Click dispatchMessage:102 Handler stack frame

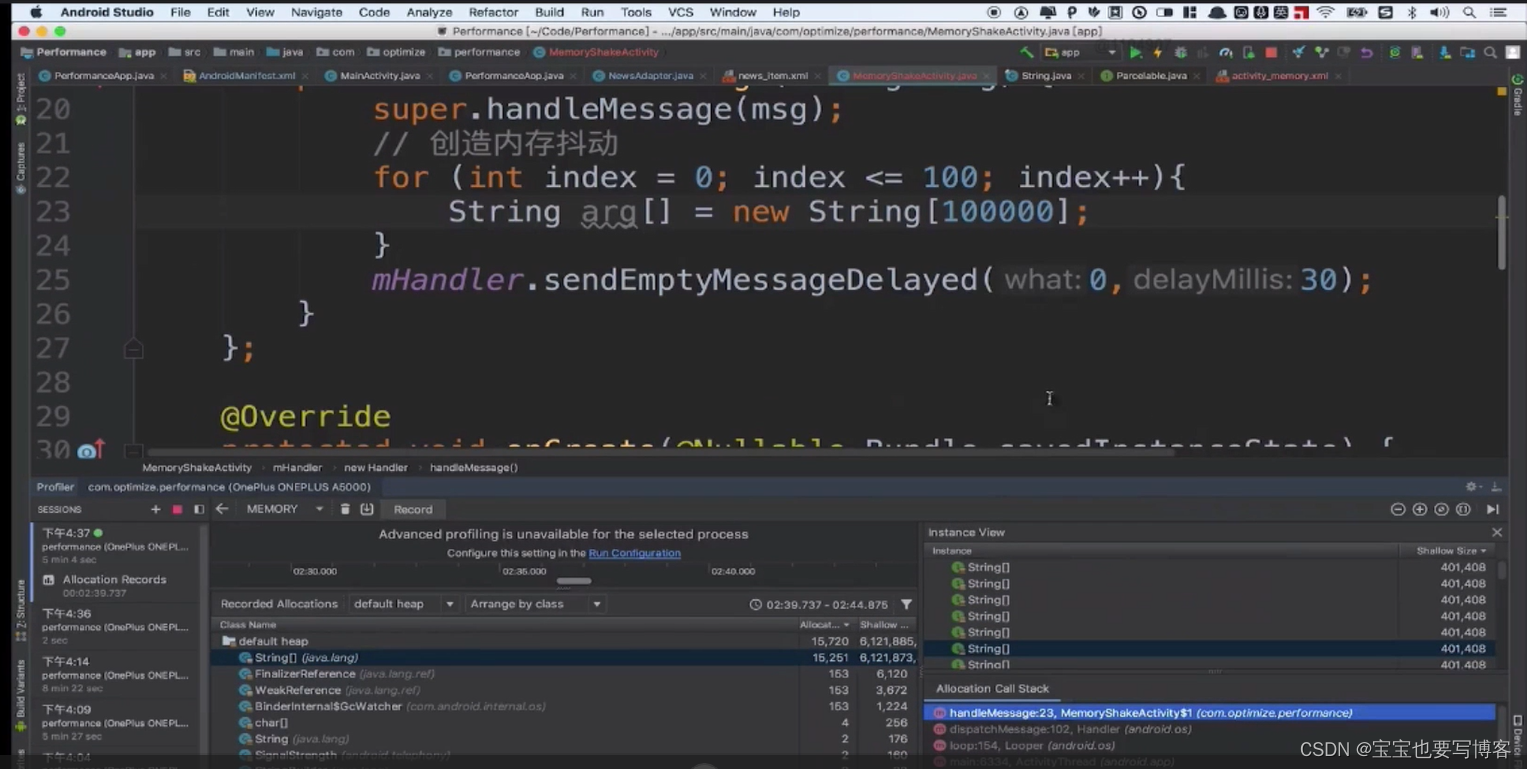pos(1210,729)
